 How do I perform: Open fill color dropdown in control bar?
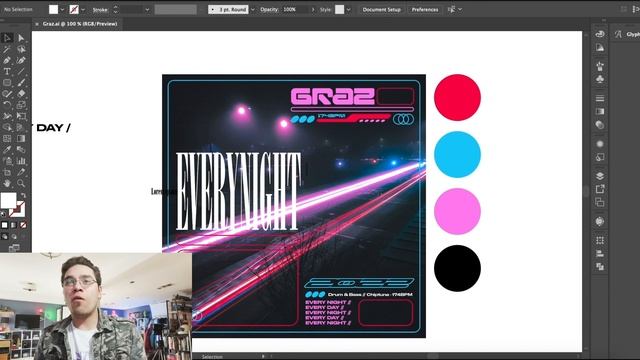click(x=62, y=10)
